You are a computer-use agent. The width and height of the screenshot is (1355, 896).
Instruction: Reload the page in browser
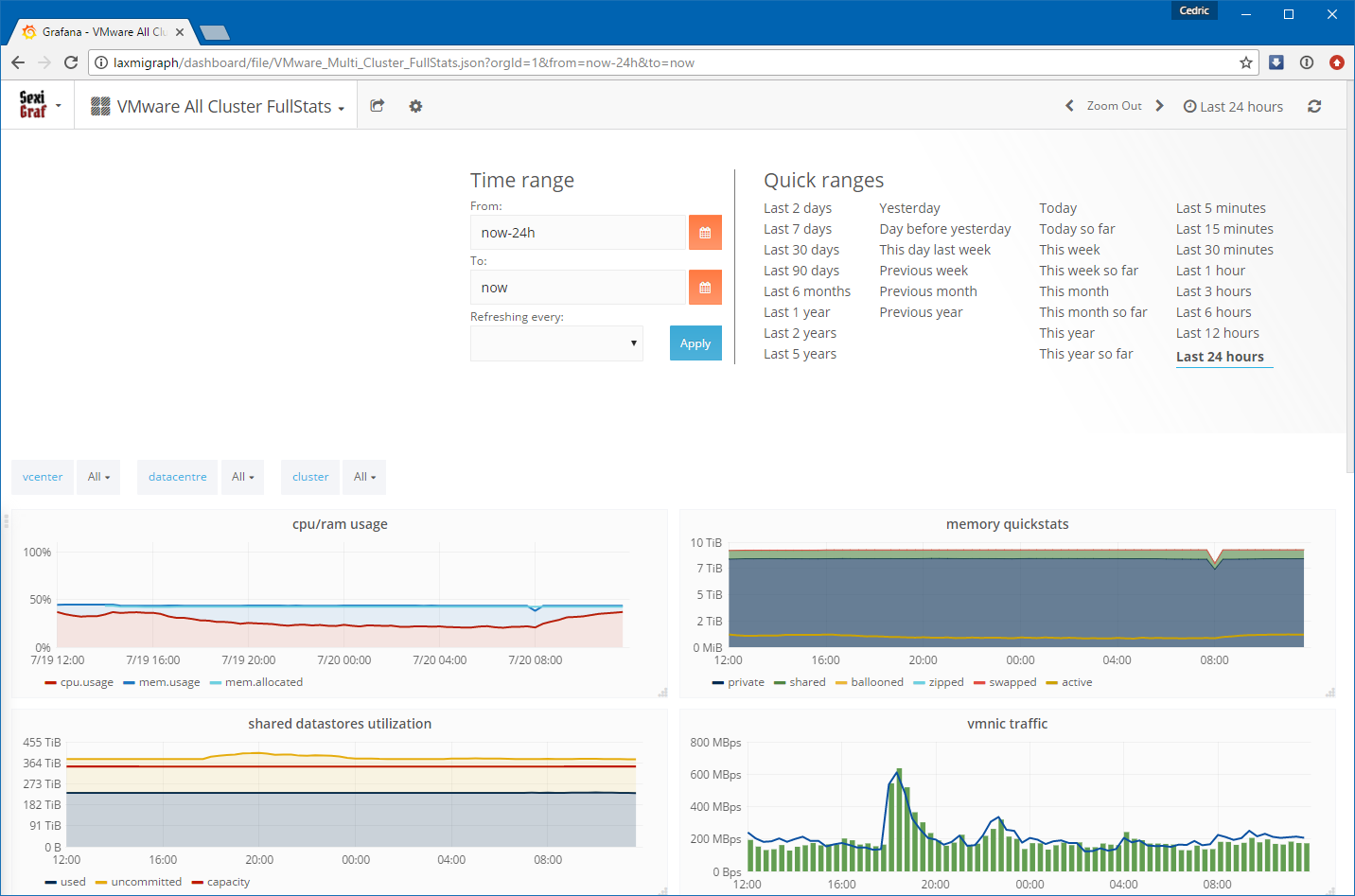coord(71,62)
